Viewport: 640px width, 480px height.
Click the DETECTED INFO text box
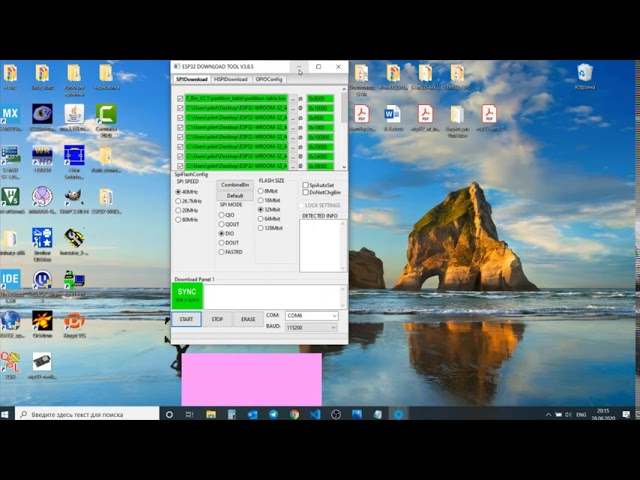click(x=323, y=245)
